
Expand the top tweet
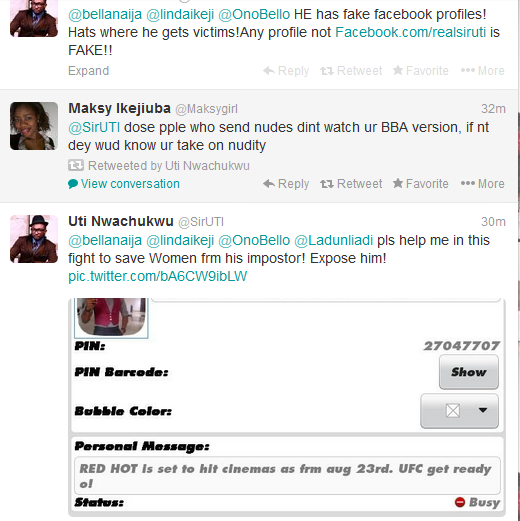point(88,71)
